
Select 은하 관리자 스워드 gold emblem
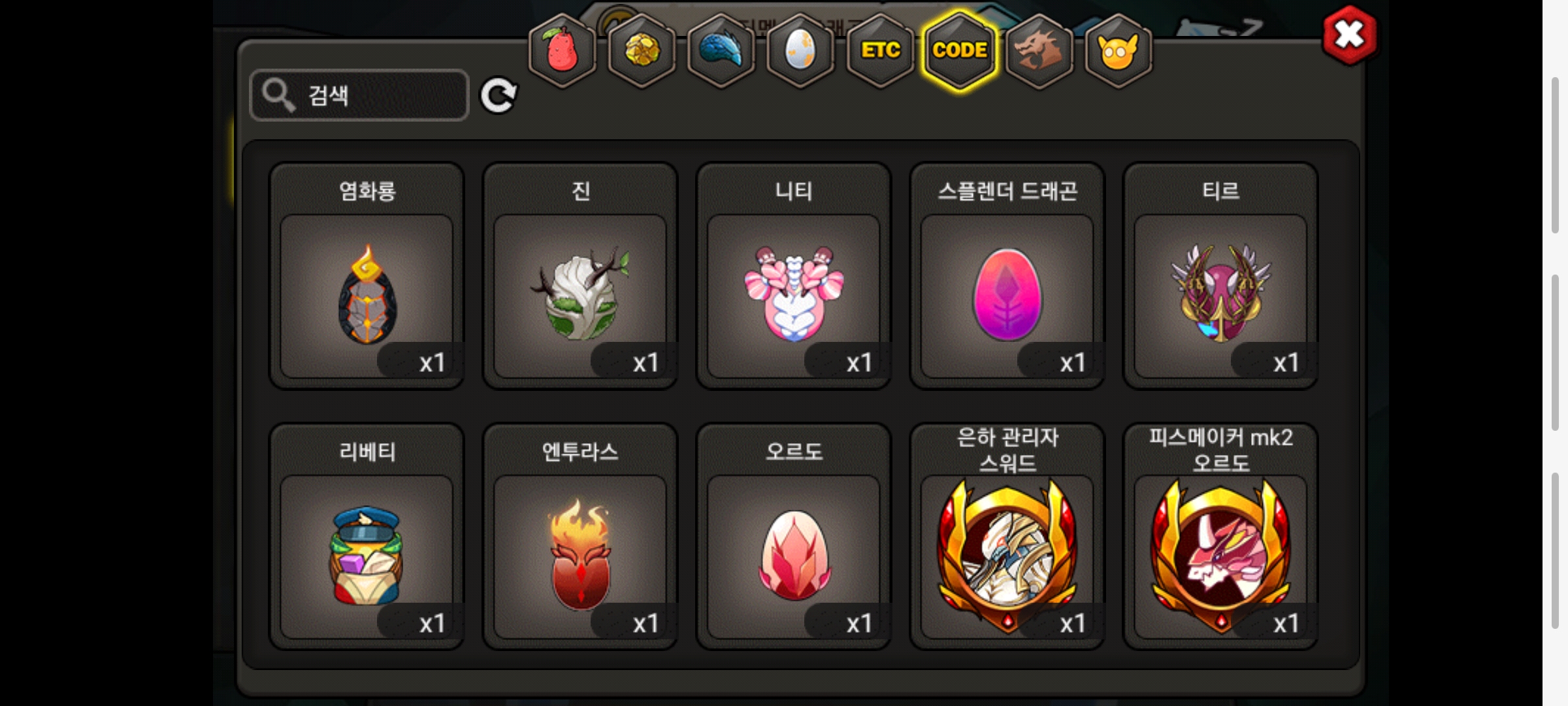(1007, 537)
